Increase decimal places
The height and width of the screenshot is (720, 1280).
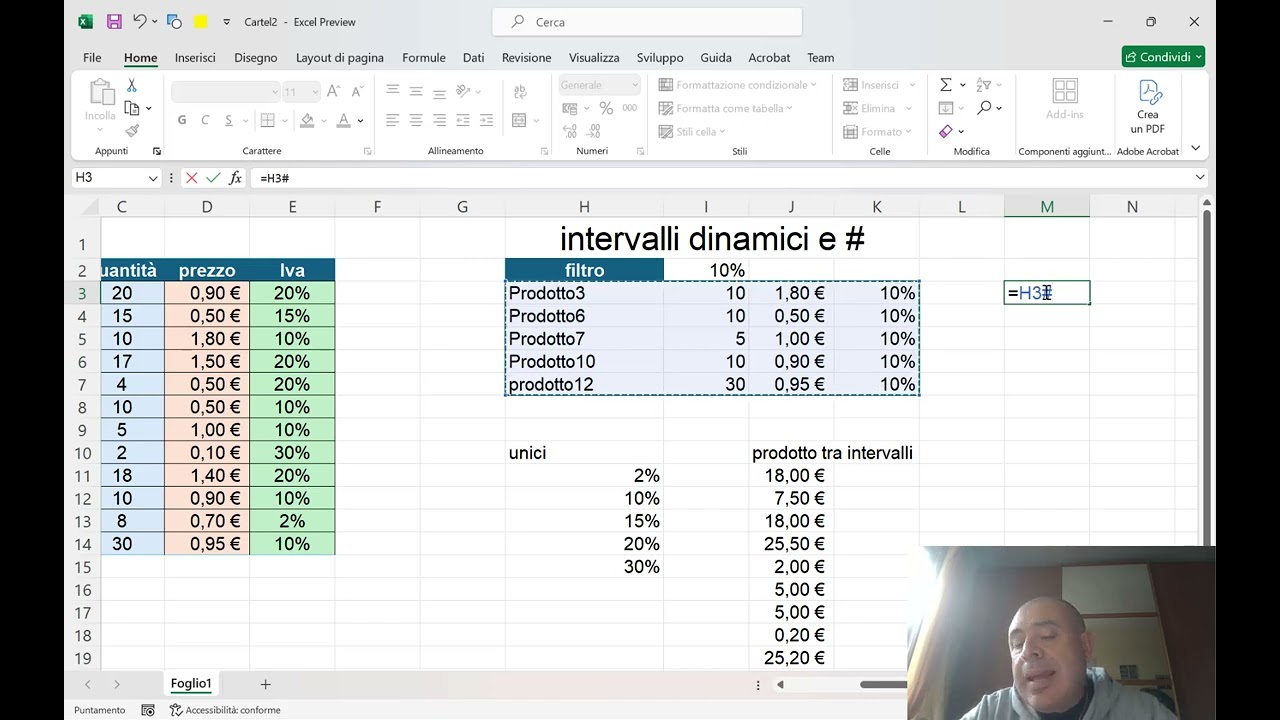coord(570,131)
